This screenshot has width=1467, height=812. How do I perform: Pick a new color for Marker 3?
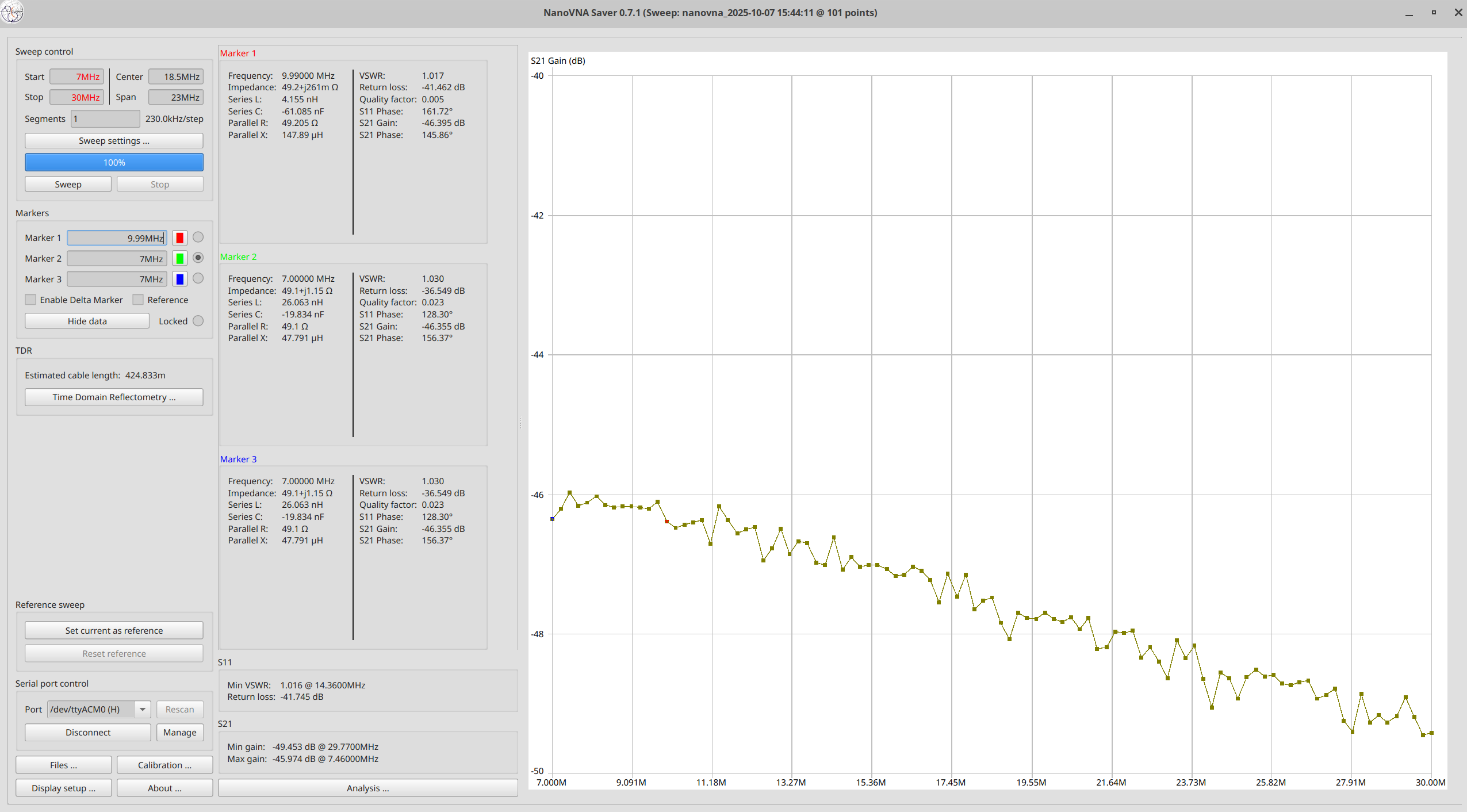click(179, 279)
